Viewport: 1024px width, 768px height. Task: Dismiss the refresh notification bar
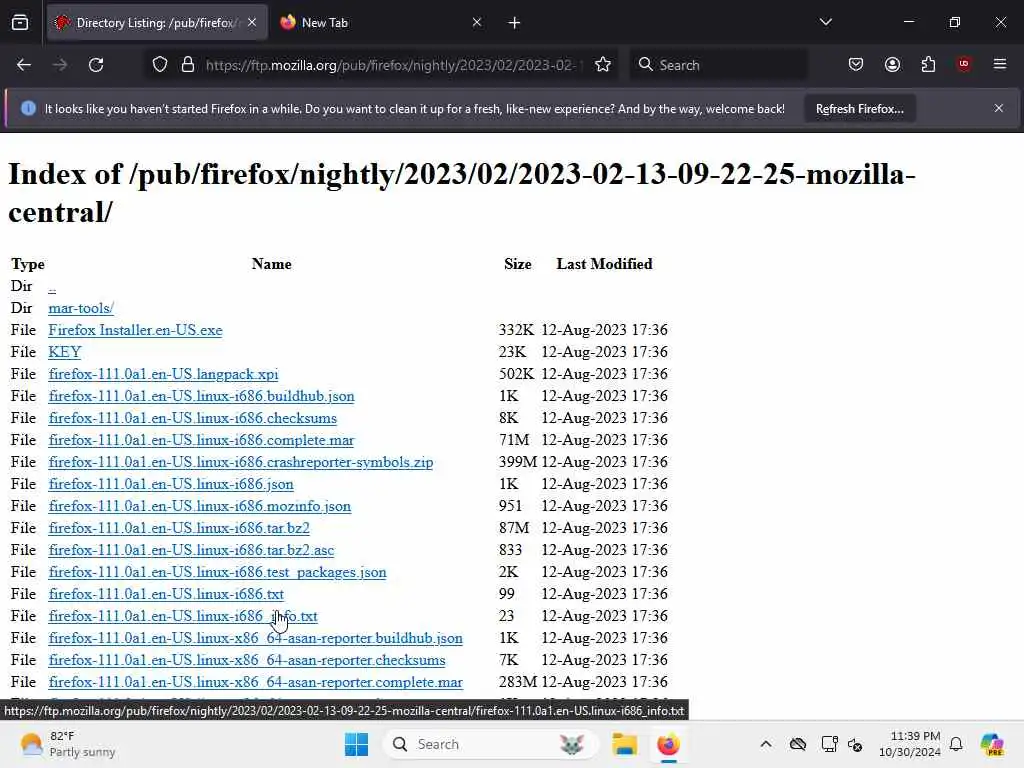999,108
